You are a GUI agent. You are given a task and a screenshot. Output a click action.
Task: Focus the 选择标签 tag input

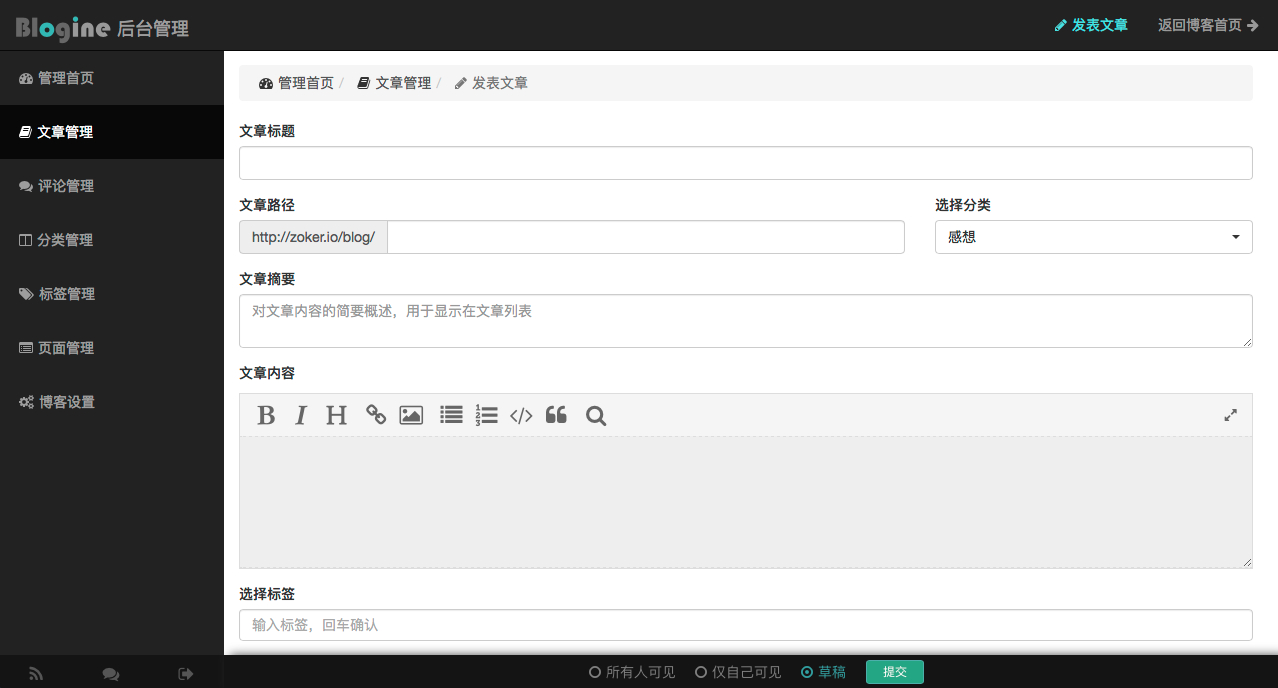(745, 625)
